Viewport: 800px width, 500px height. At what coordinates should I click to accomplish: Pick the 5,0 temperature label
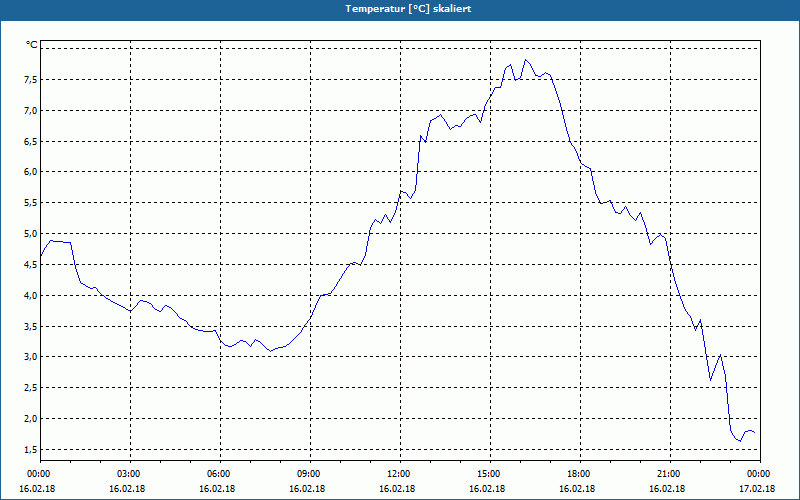click(31, 234)
